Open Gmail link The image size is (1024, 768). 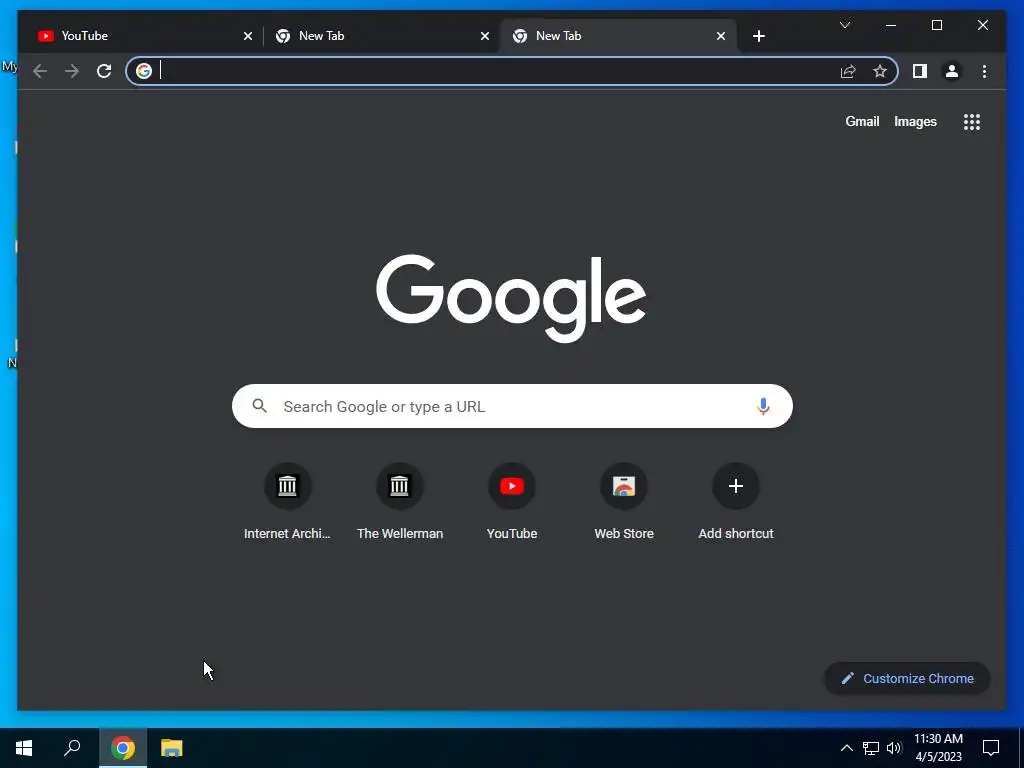pyautogui.click(x=862, y=121)
